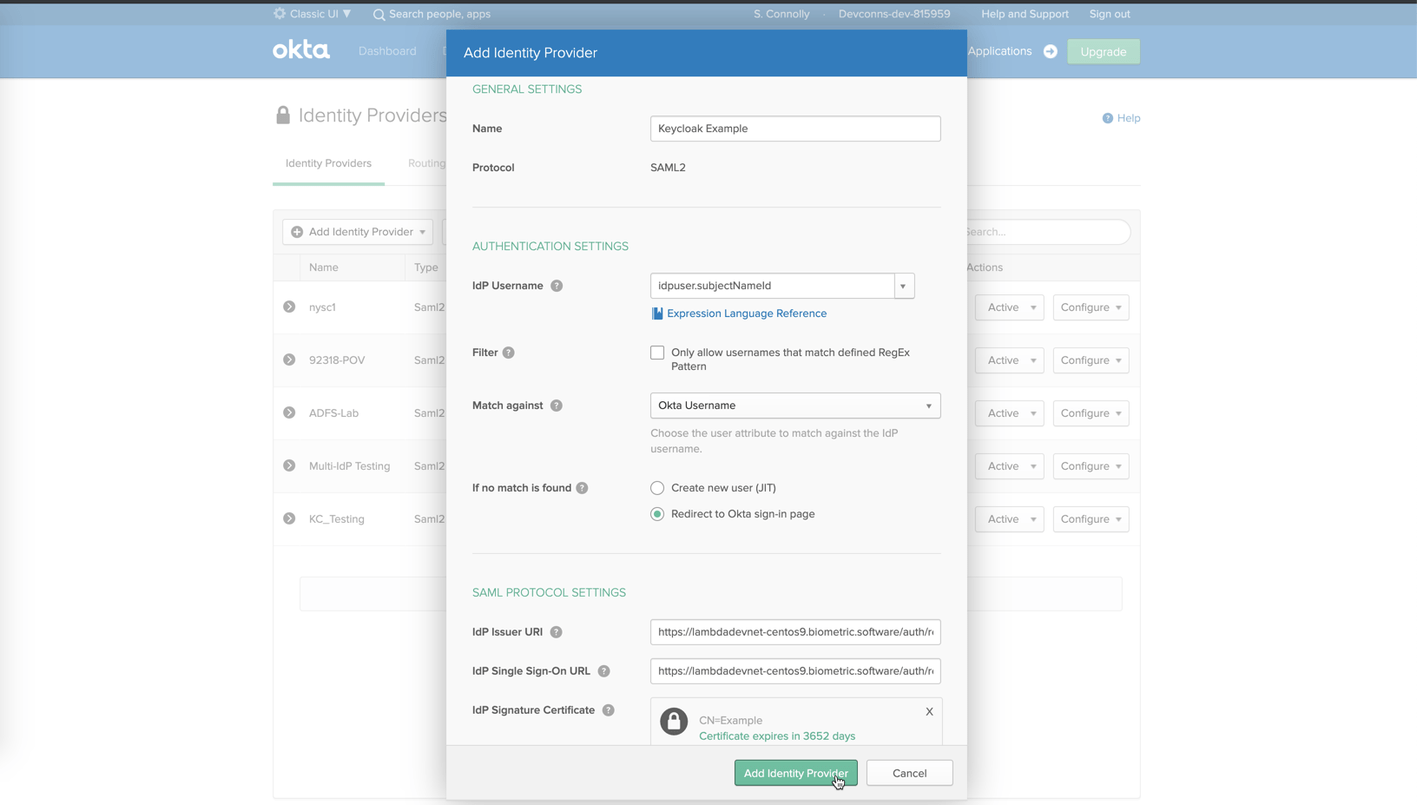1417x805 pixels.
Task: Select Redirect to Okta sign-in page option
Action: pyautogui.click(x=657, y=513)
